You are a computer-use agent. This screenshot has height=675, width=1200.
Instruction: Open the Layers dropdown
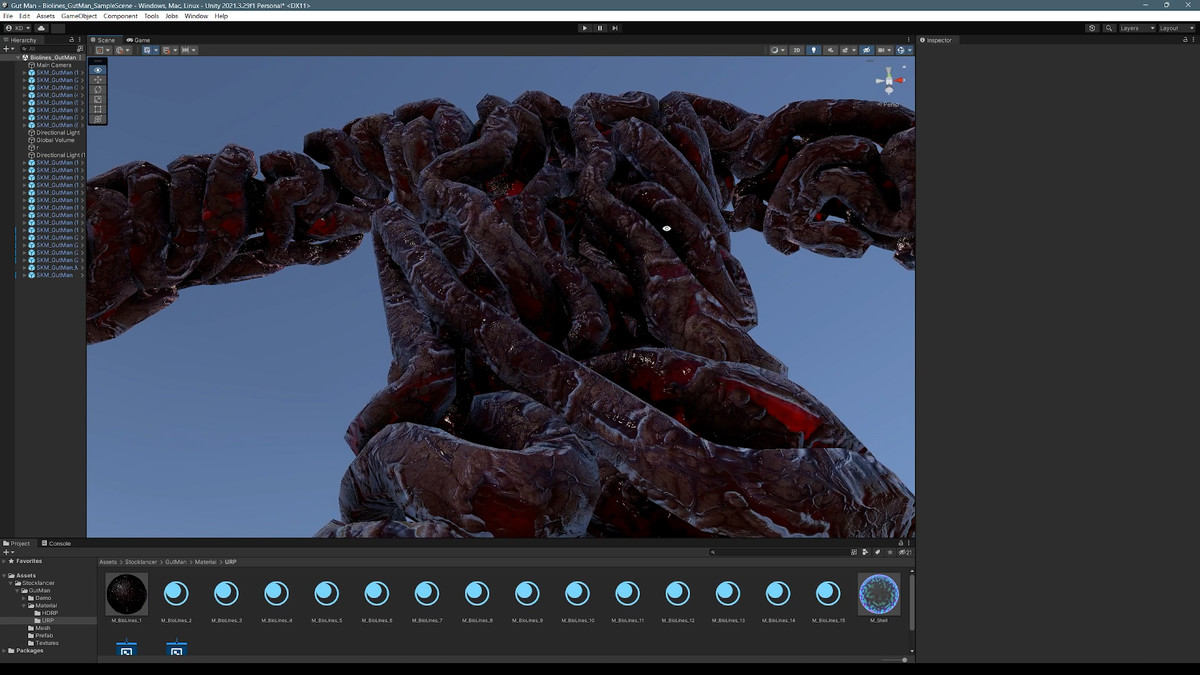(1136, 28)
